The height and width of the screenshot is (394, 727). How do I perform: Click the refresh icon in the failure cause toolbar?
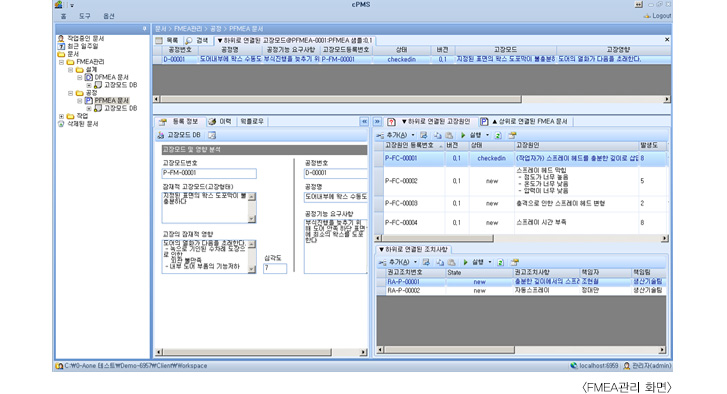498,135
